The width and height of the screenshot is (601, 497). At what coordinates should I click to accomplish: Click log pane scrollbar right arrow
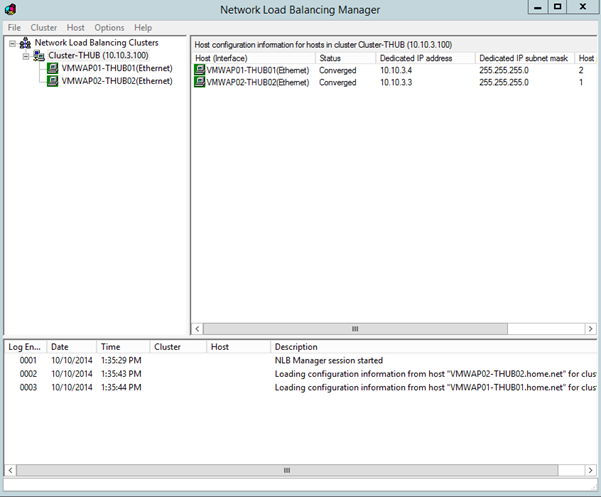click(x=591, y=470)
